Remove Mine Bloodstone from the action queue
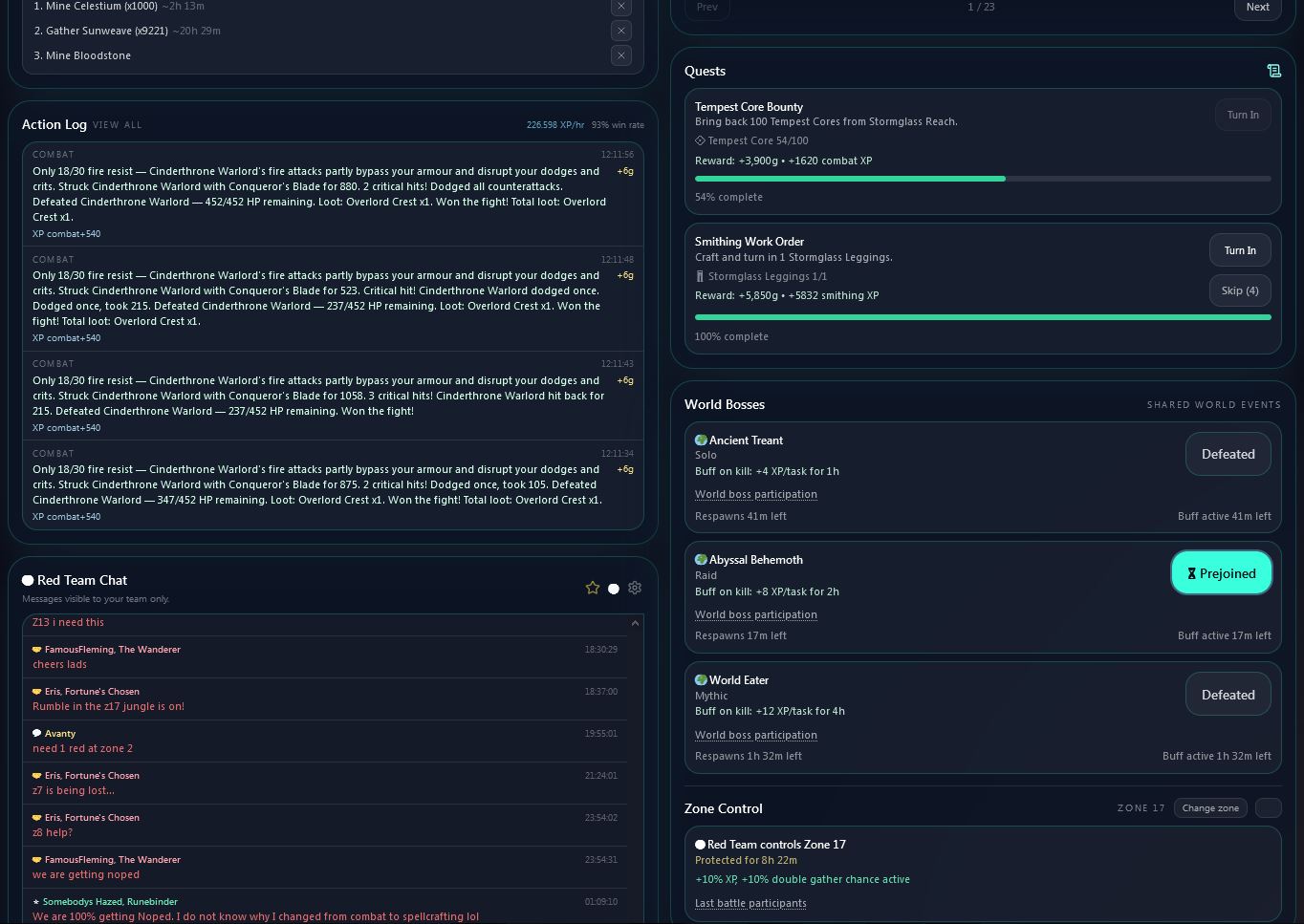1304x924 pixels. click(x=621, y=55)
